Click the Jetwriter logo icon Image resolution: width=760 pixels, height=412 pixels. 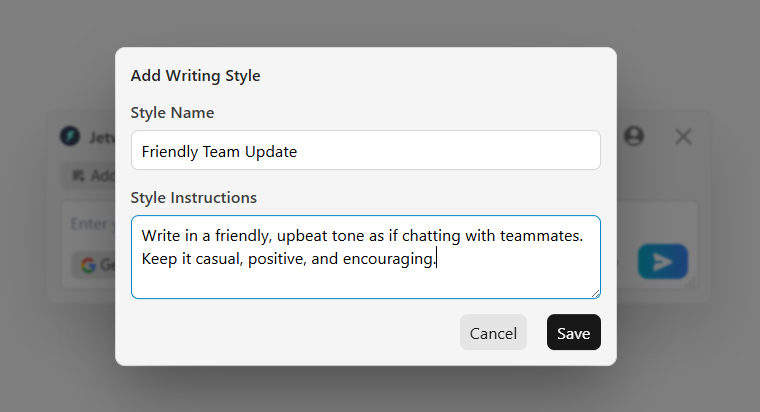coord(69,136)
